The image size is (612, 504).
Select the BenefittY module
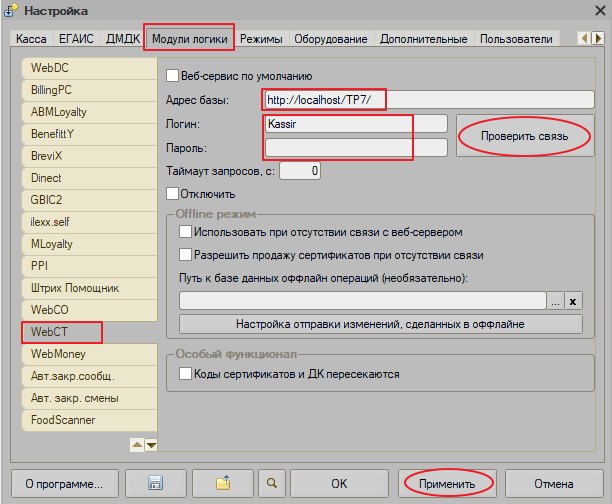90,134
